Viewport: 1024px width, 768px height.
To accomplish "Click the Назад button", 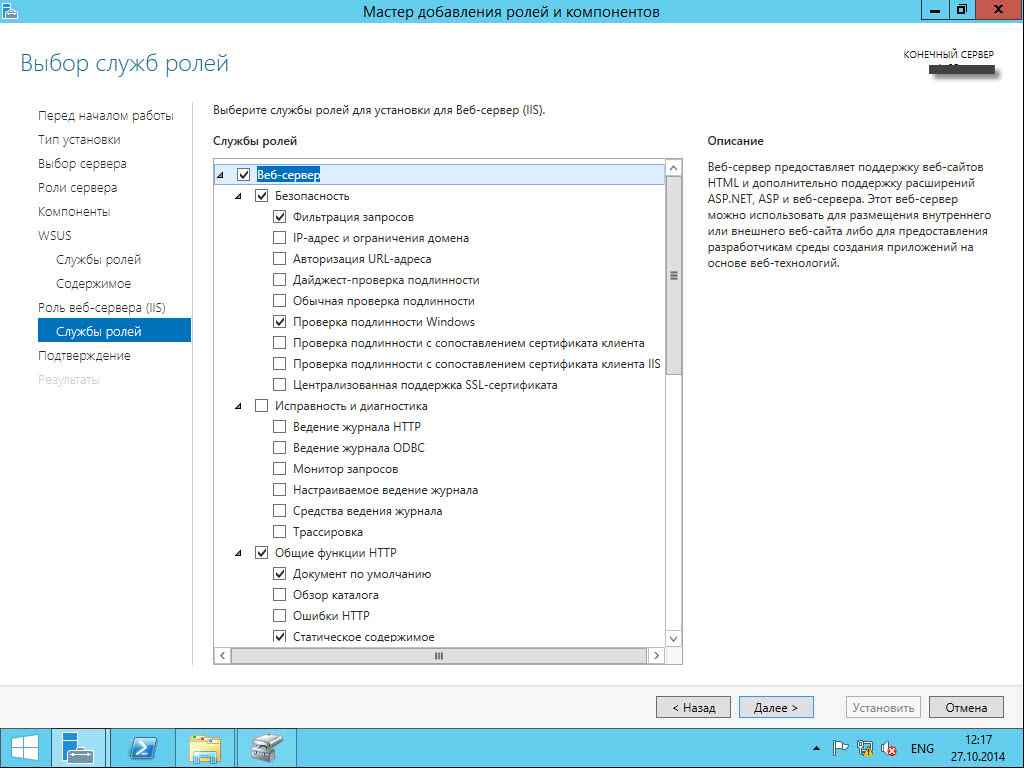I will click(694, 707).
